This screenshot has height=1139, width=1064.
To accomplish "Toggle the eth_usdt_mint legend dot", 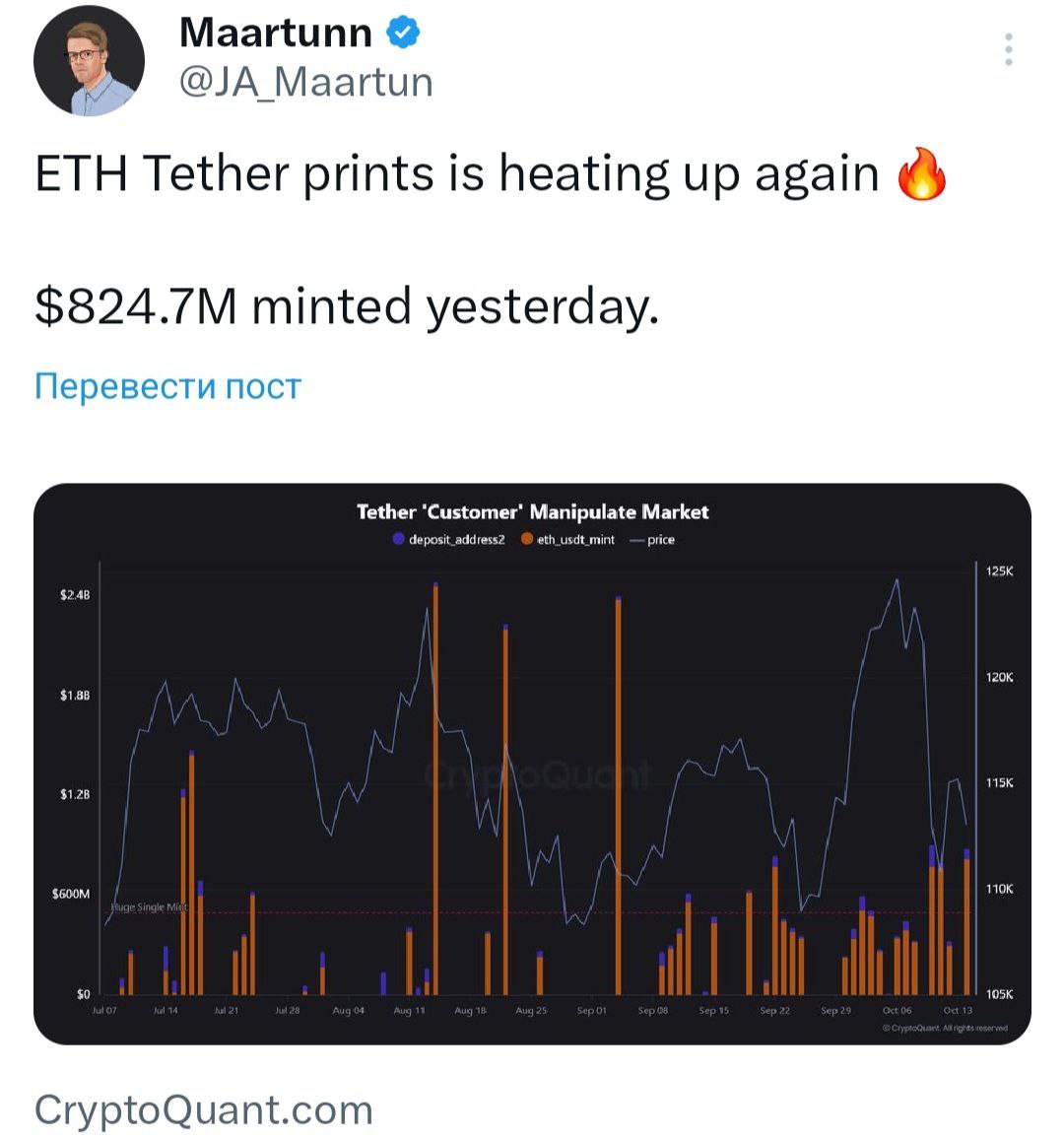I will 527,539.
